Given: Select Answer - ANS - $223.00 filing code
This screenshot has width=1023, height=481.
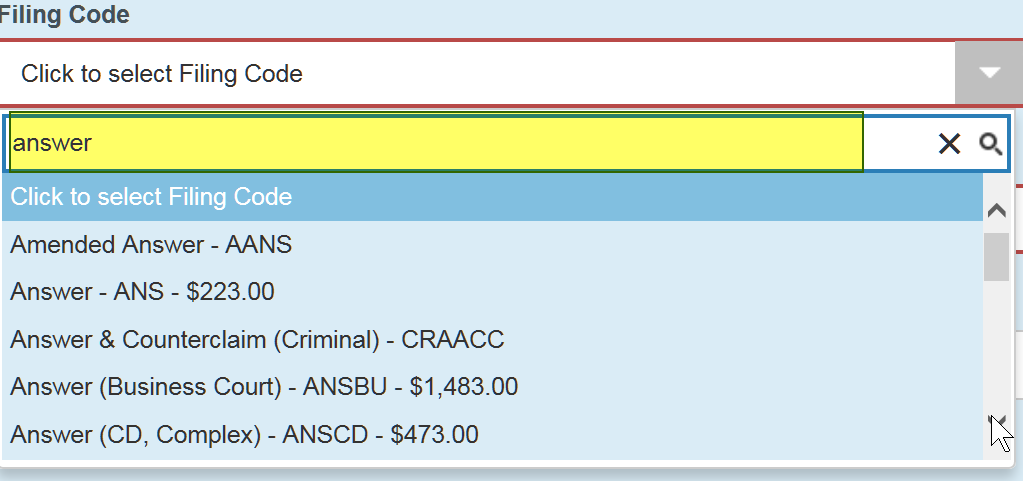Looking at the screenshot, I should pyautogui.click(x=493, y=292).
